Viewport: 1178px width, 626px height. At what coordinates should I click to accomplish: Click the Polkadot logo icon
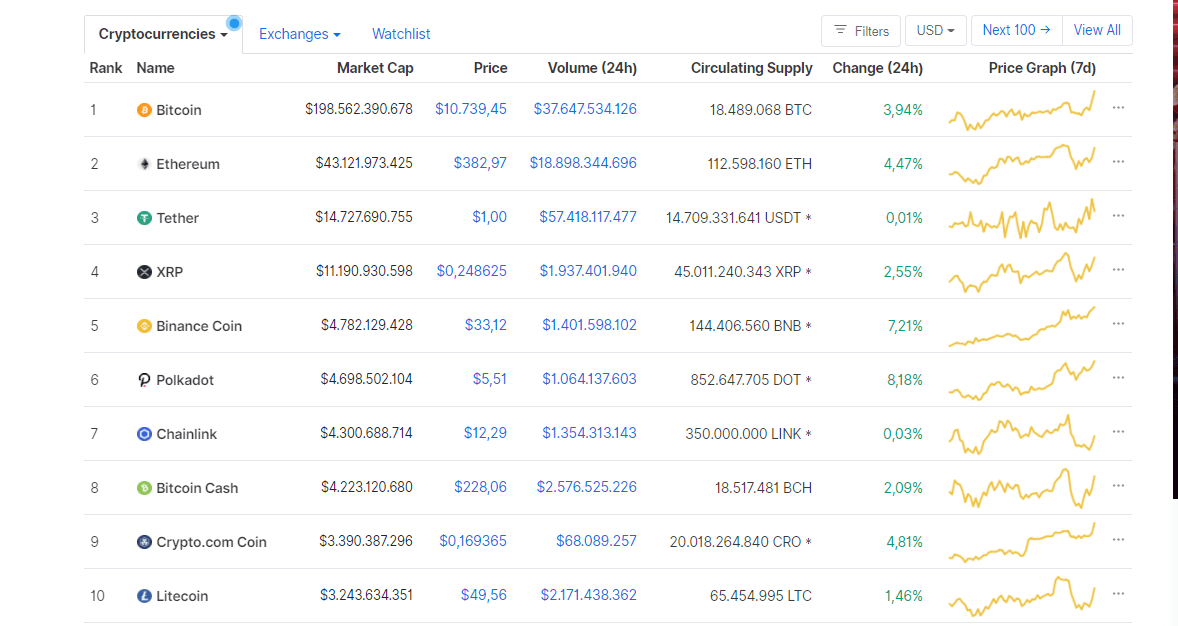[x=144, y=380]
